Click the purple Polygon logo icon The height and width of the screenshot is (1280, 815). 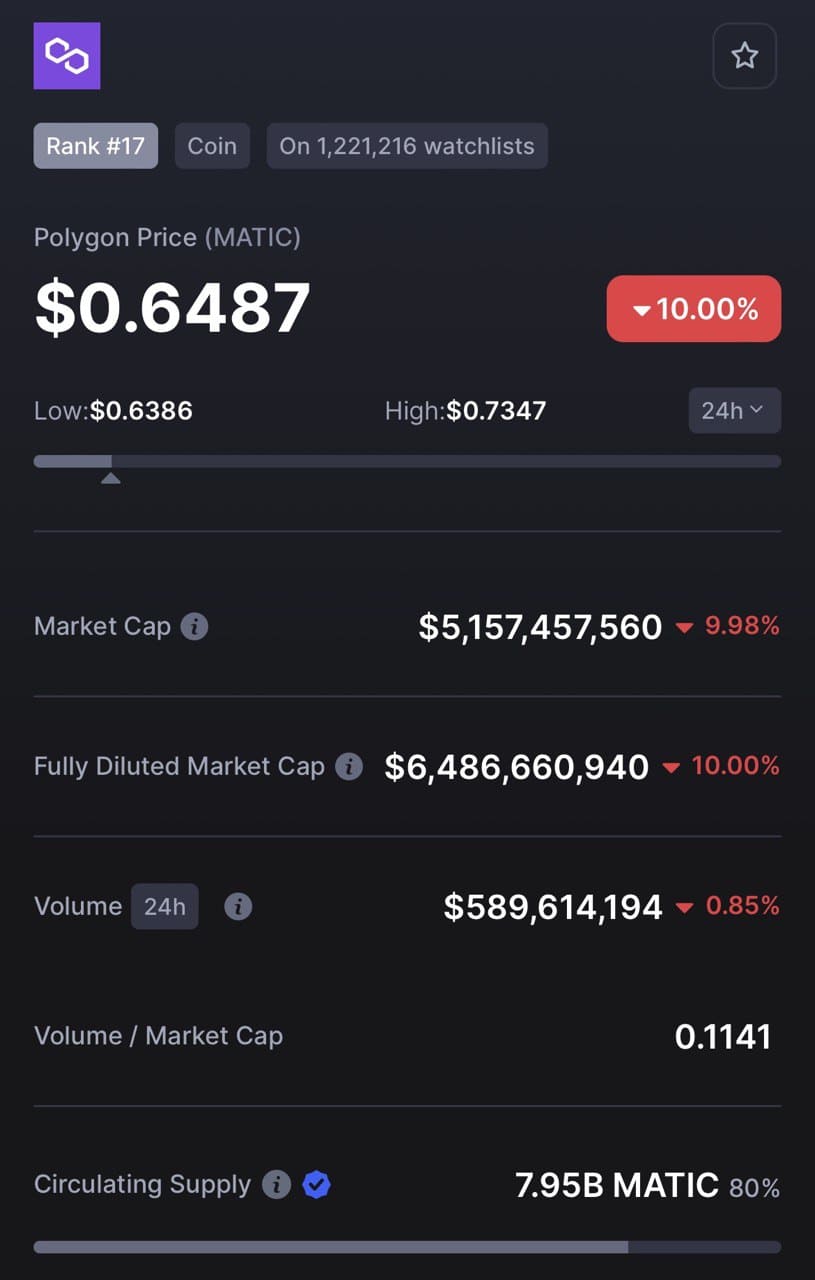67,56
